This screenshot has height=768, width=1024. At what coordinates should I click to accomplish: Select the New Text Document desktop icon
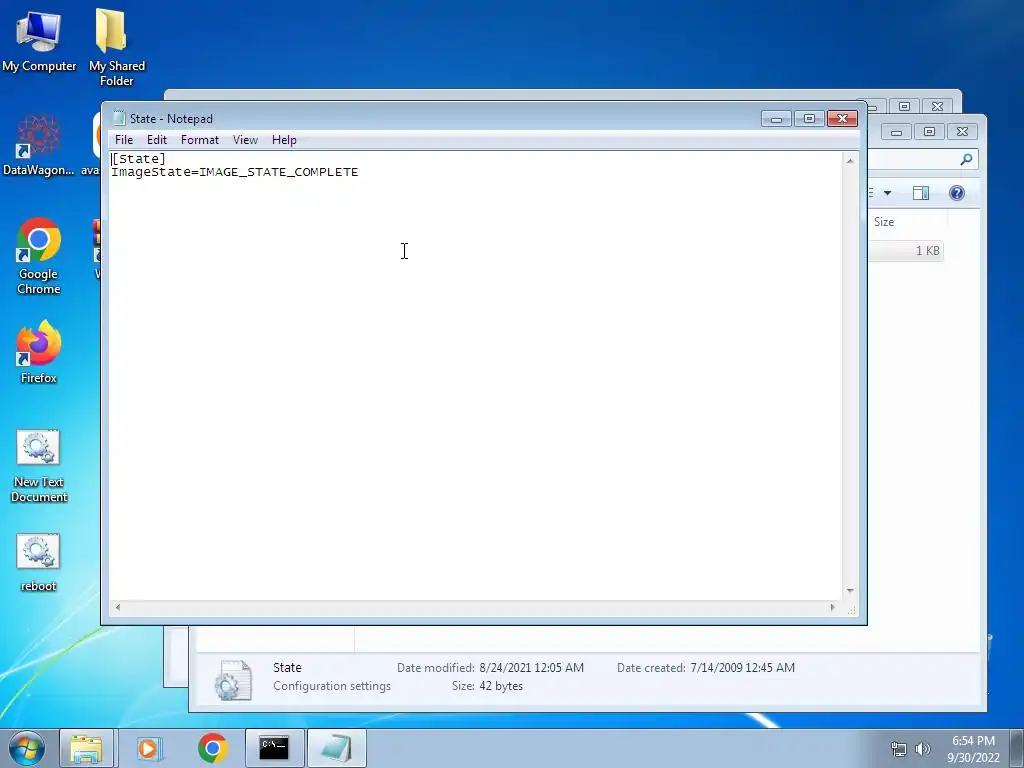[39, 466]
